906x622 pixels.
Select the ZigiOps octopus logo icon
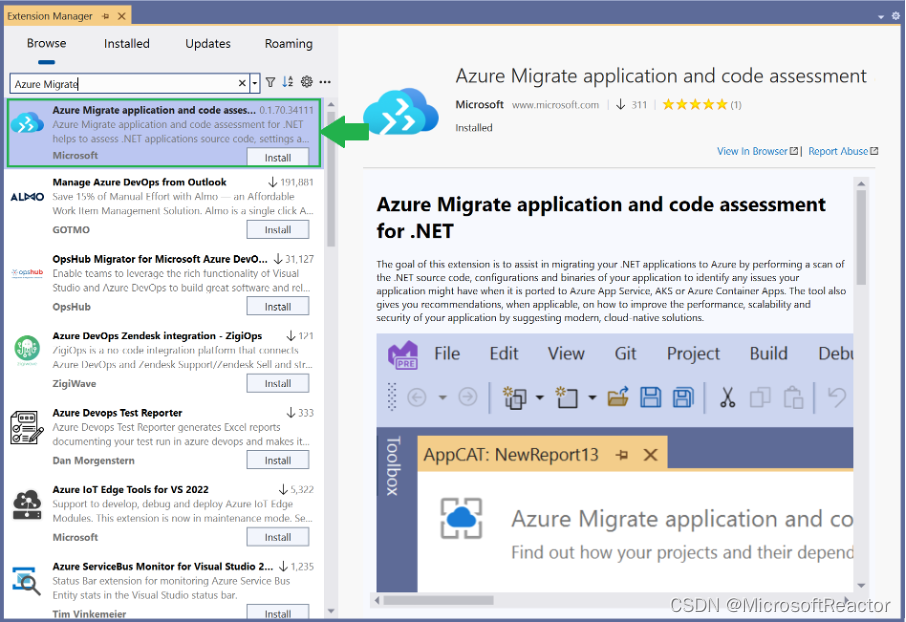pyautogui.click(x=27, y=350)
